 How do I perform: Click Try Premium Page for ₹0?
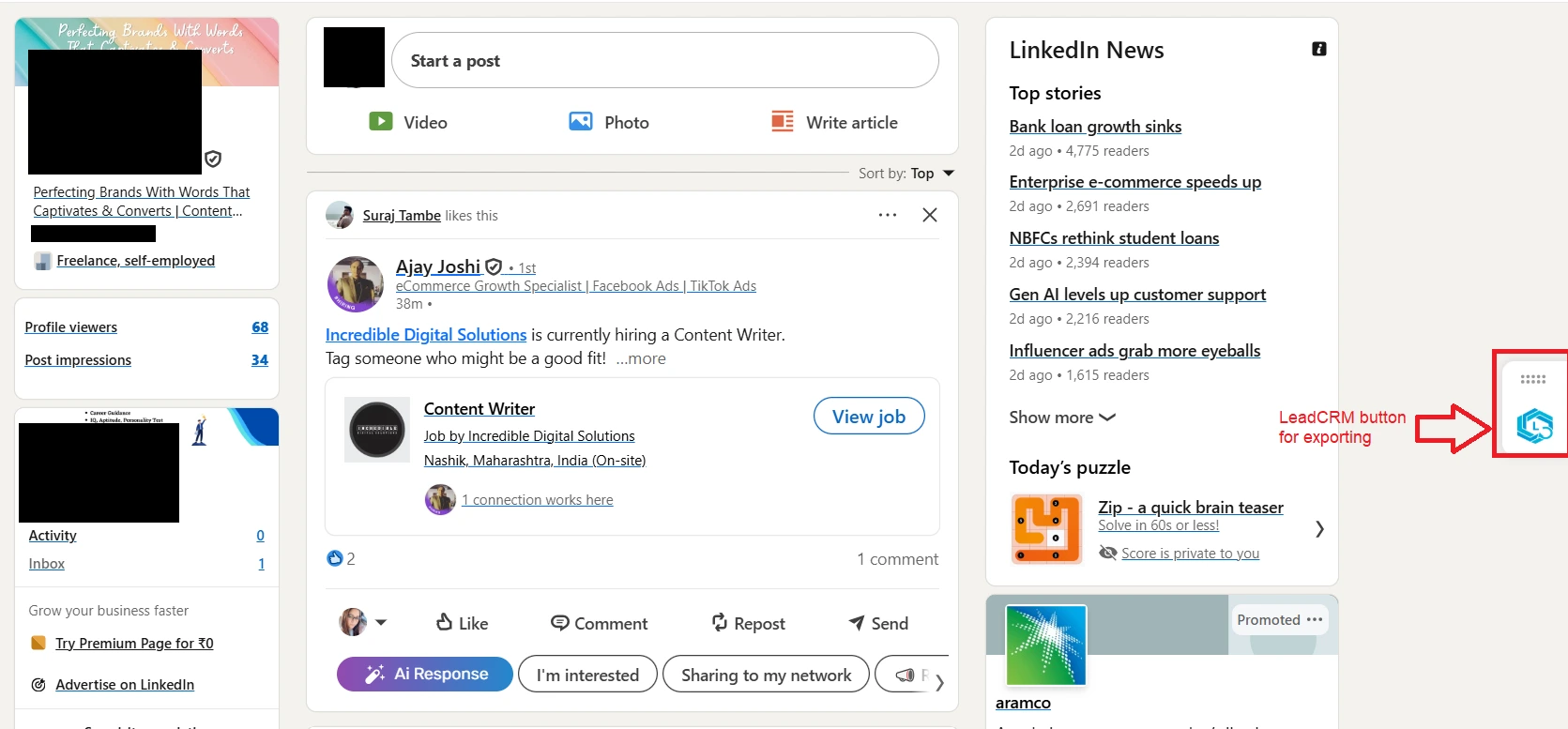(x=134, y=644)
